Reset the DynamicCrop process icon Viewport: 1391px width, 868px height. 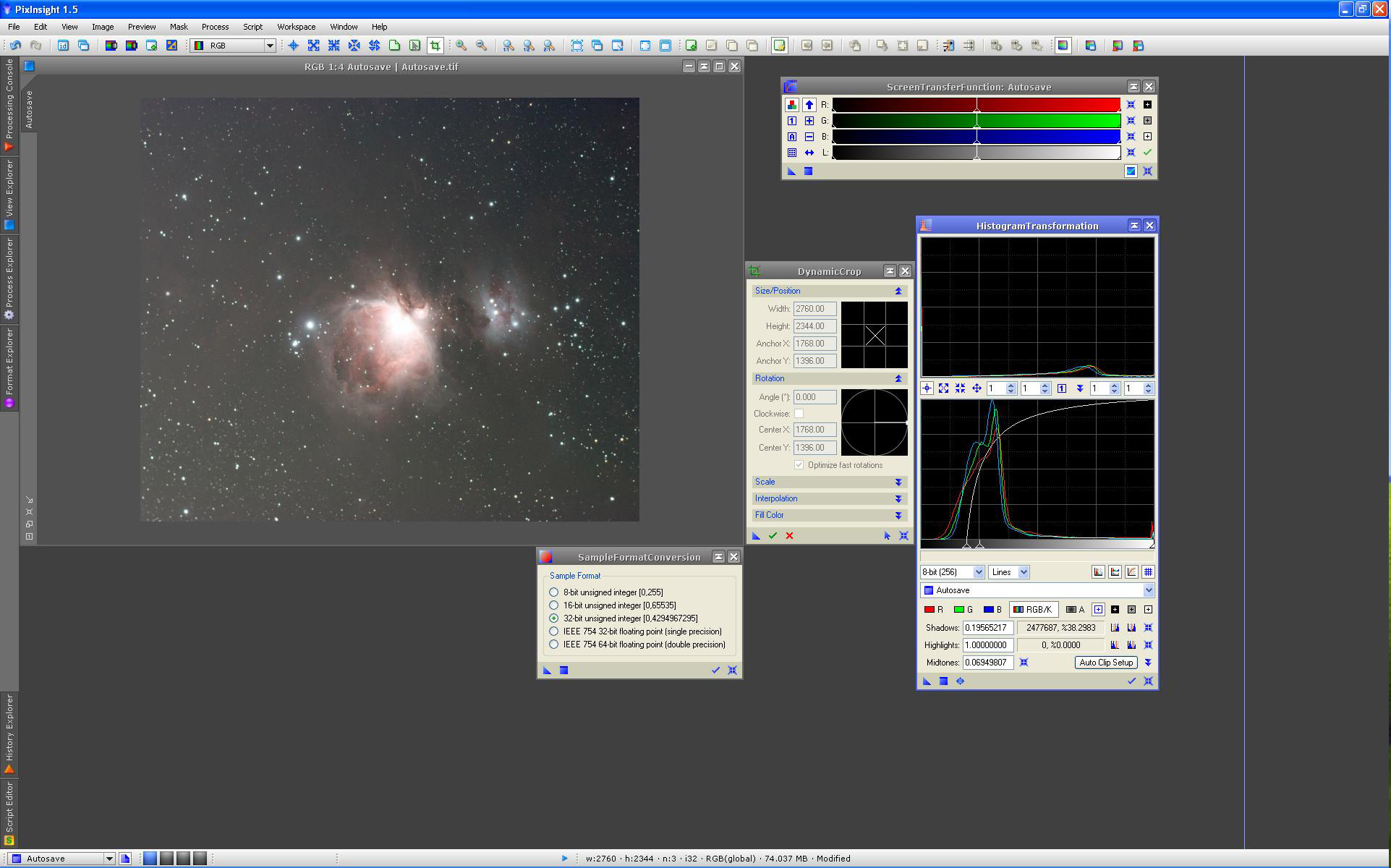(903, 536)
